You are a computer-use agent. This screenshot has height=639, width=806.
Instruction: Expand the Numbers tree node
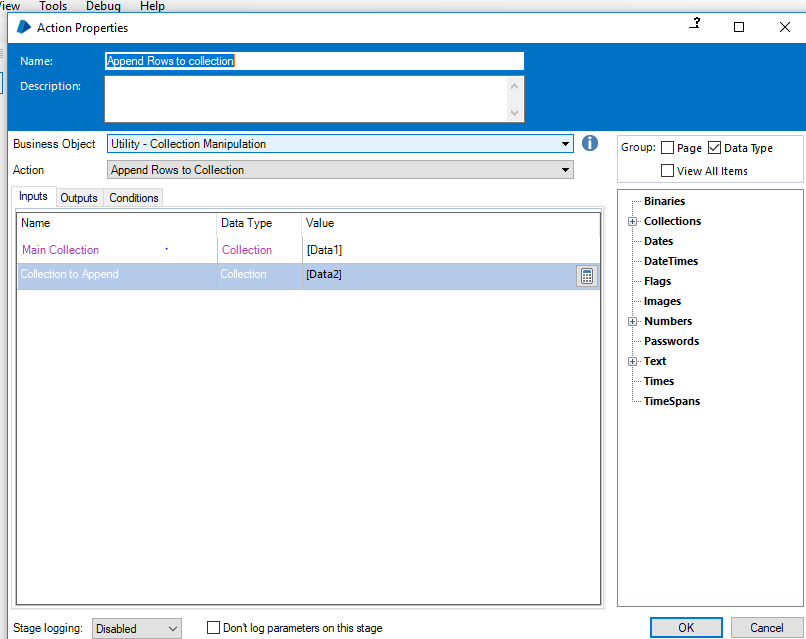coord(633,322)
